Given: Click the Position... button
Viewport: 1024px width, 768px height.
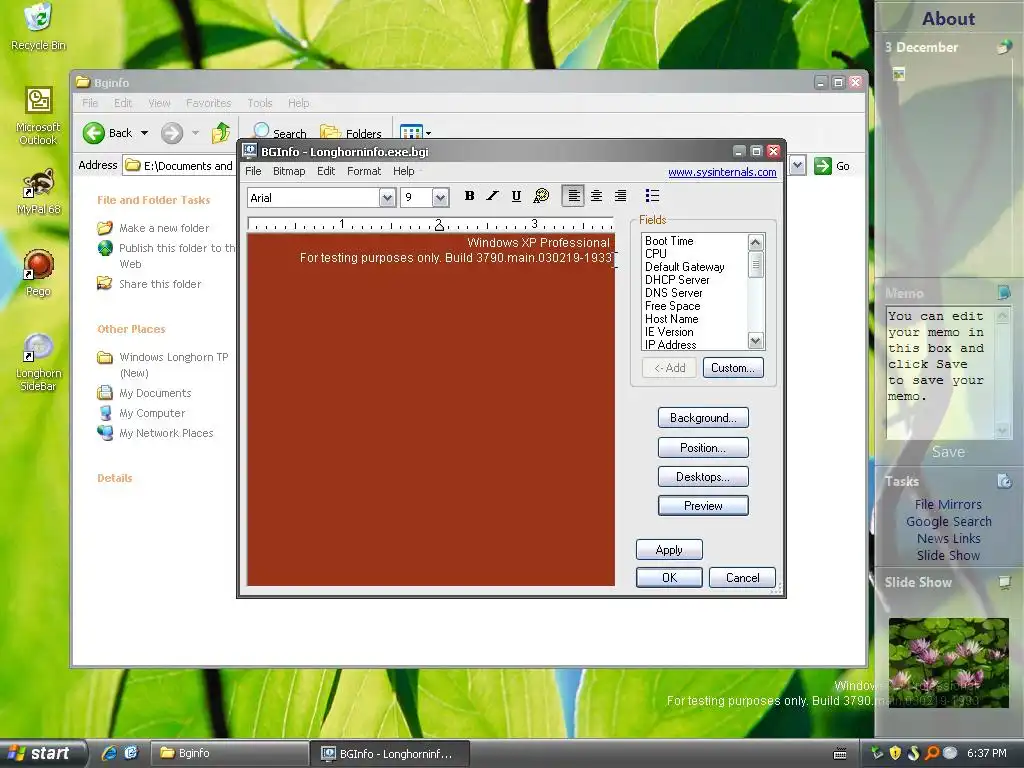Looking at the screenshot, I should tap(703, 448).
